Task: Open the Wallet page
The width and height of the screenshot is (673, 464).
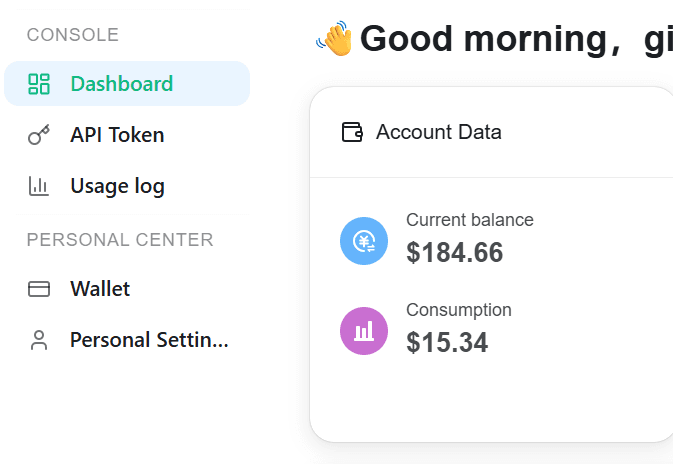Action: [127, 288]
